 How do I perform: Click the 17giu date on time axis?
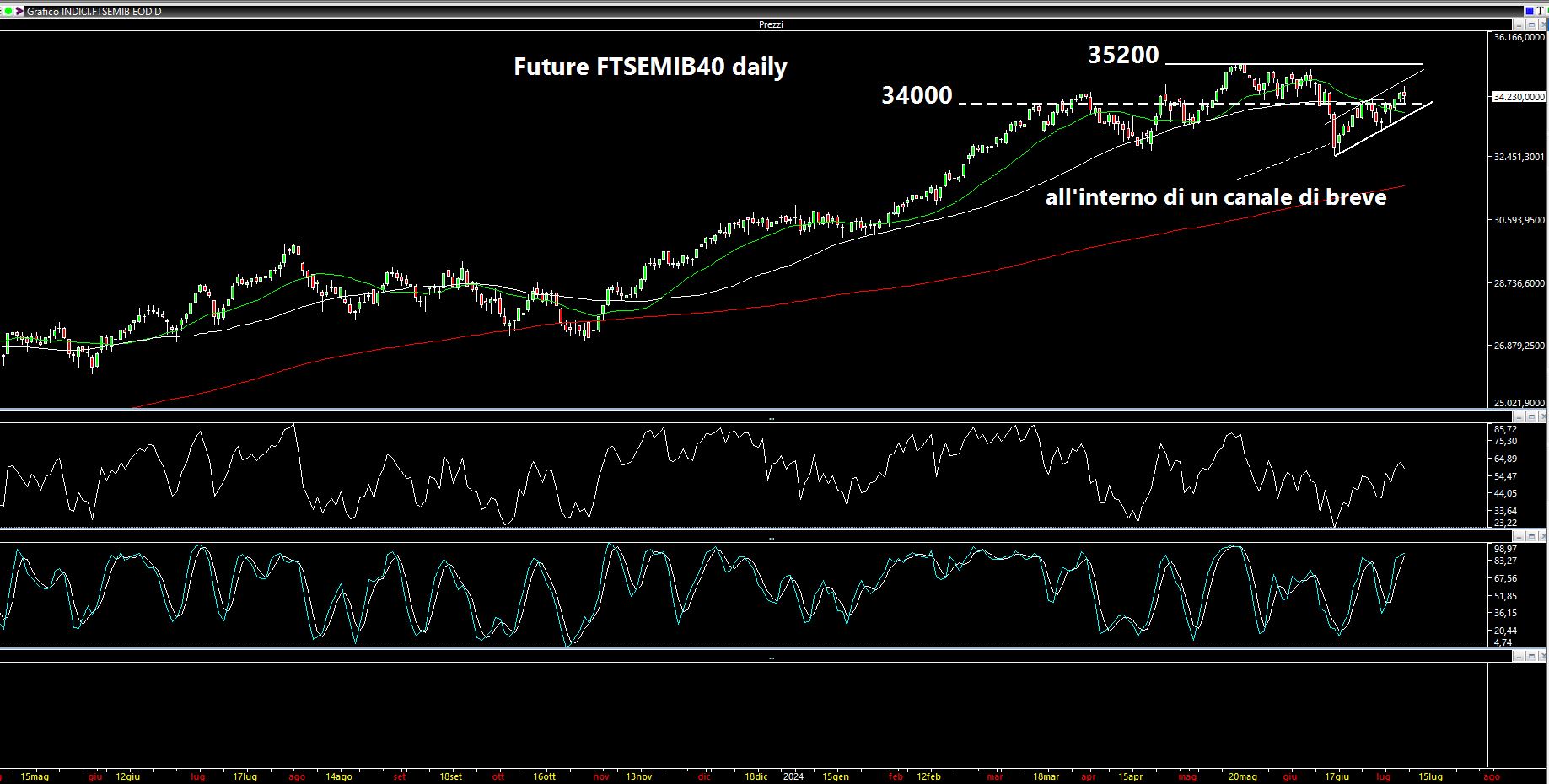pos(1337,776)
